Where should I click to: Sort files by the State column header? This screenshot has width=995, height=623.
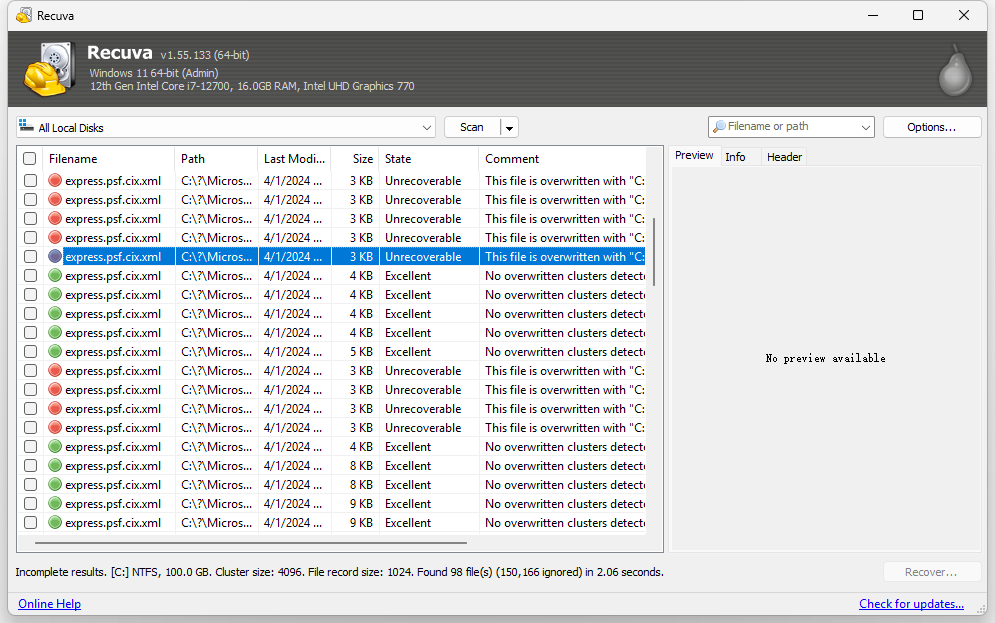[429, 159]
